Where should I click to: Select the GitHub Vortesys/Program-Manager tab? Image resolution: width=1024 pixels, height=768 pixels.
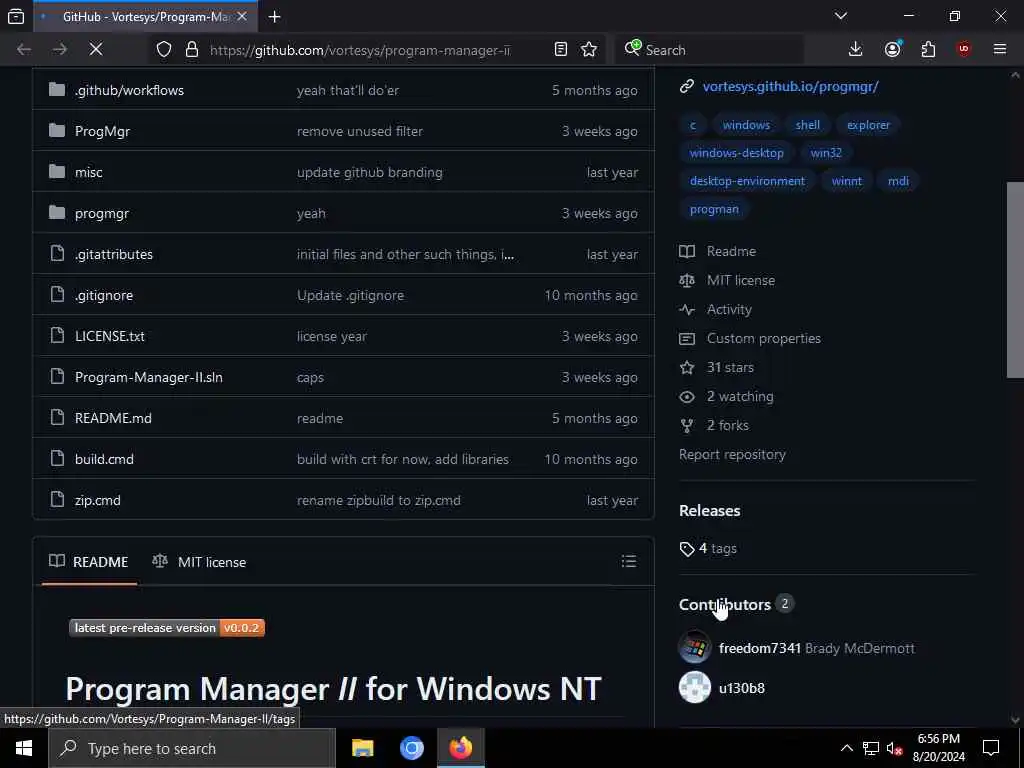coord(145,16)
